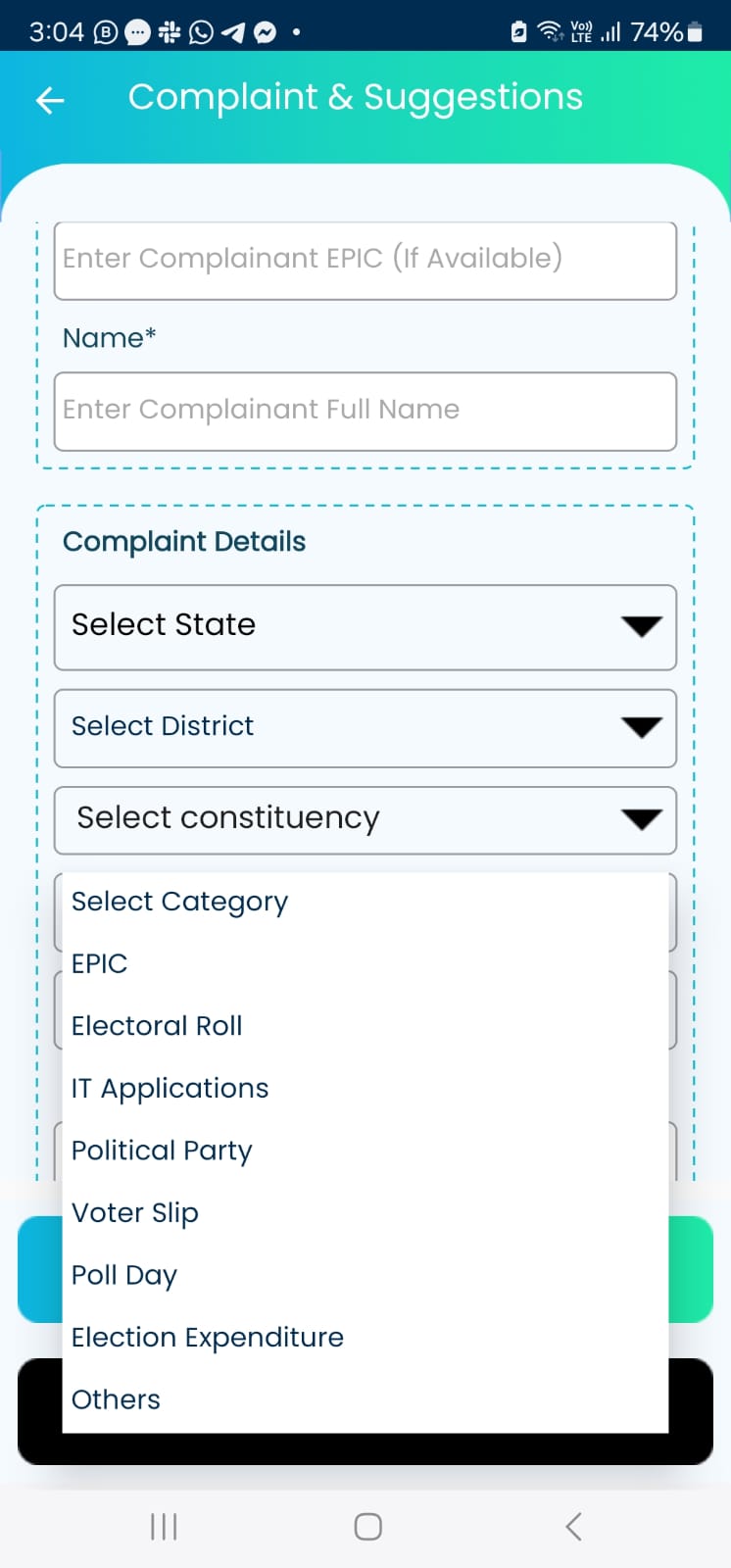Open the Select State dropdown
The height and width of the screenshot is (1568, 731).
(365, 627)
